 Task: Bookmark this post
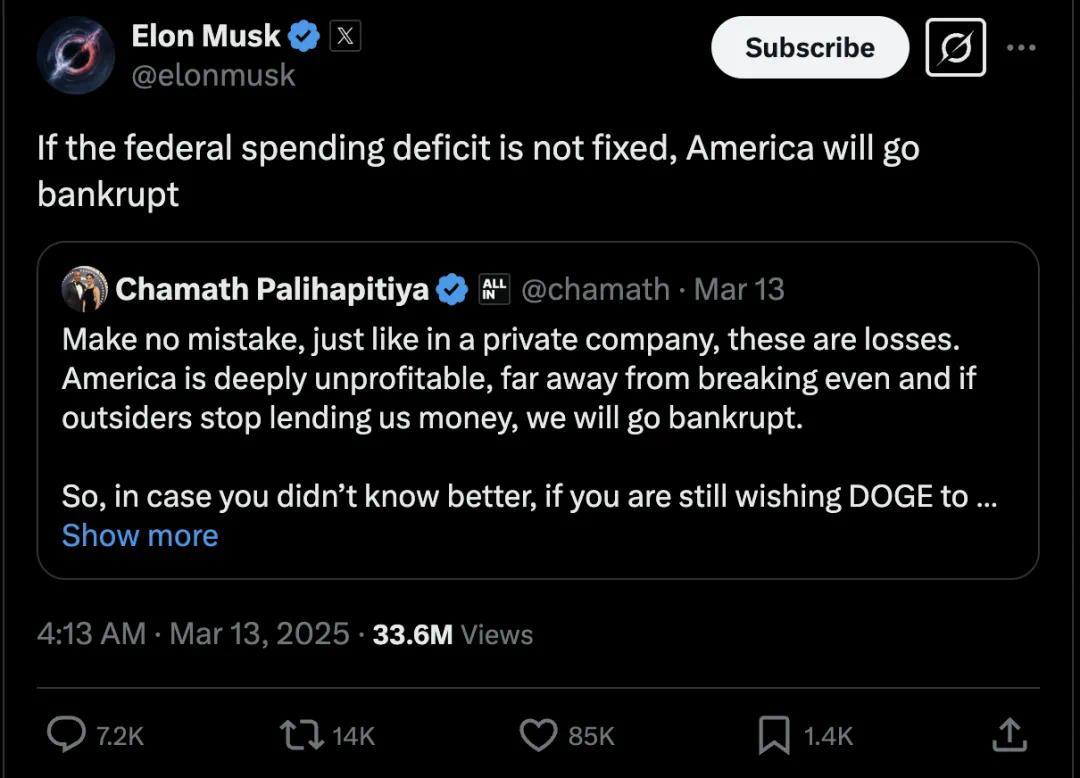[773, 735]
